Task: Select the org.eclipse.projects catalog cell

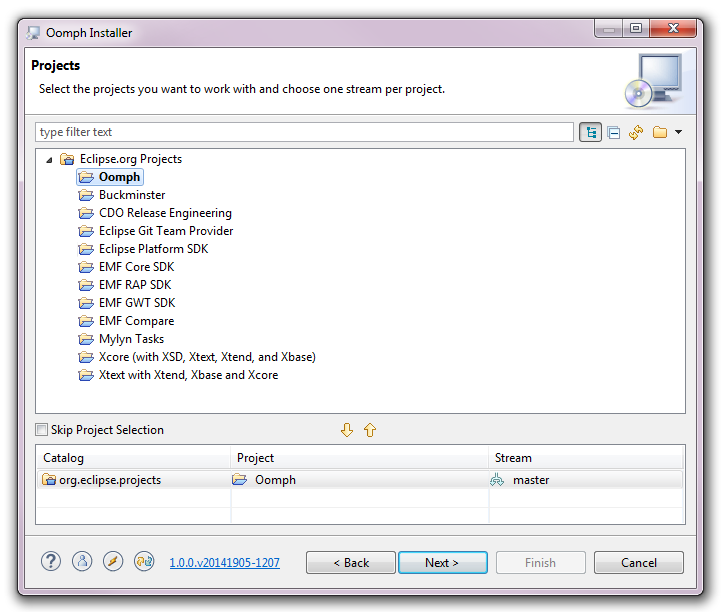Action: point(133,480)
